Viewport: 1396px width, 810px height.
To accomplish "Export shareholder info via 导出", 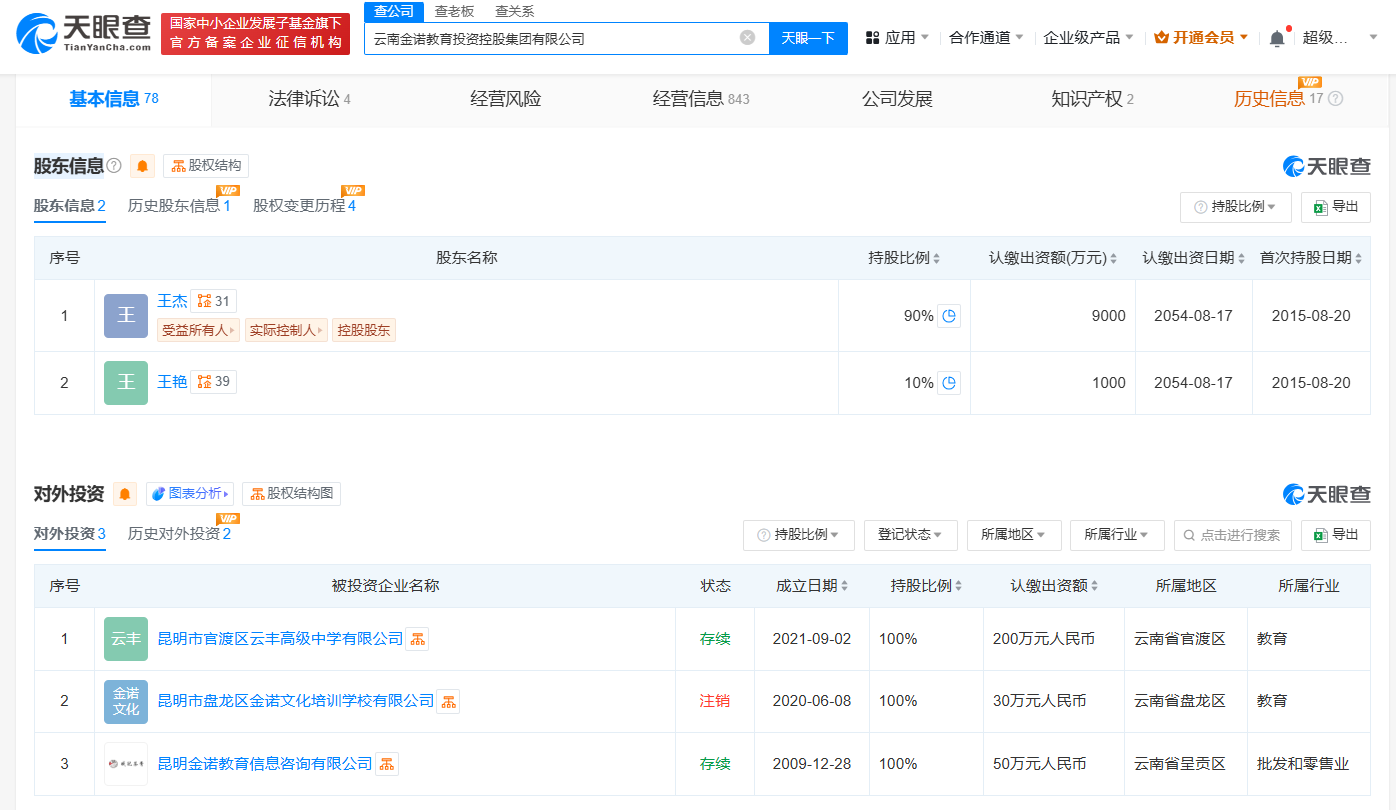I will [1336, 207].
